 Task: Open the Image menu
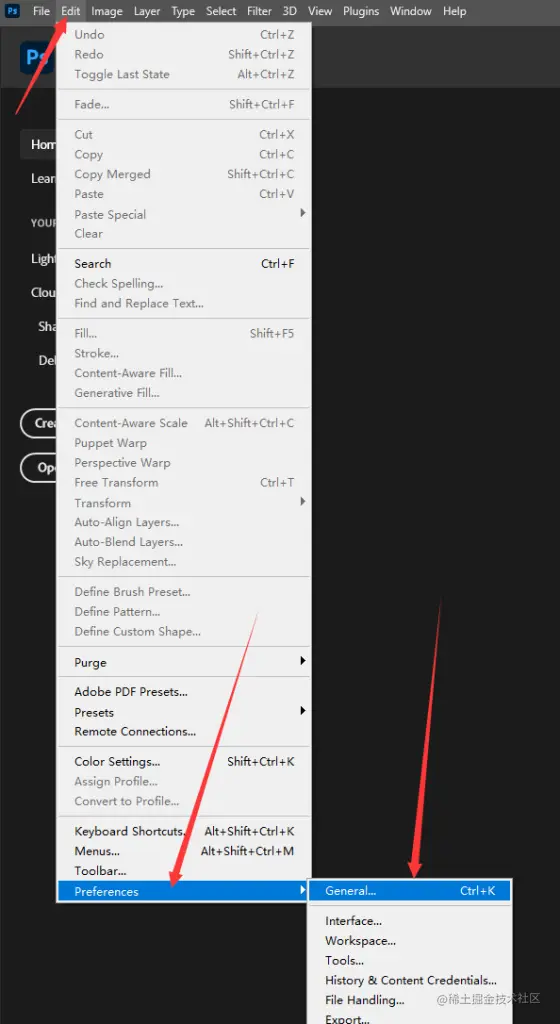click(106, 11)
